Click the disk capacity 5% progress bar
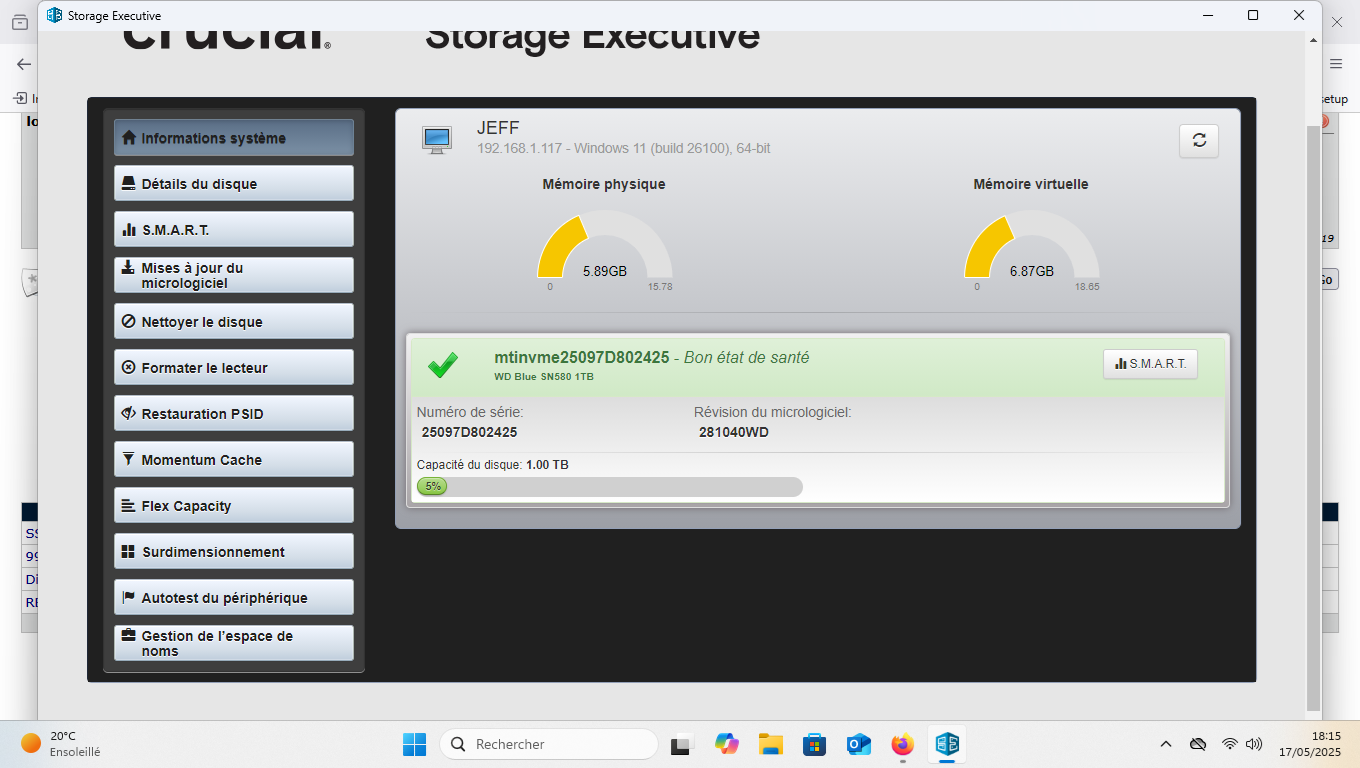The height and width of the screenshot is (768, 1360). 609,487
